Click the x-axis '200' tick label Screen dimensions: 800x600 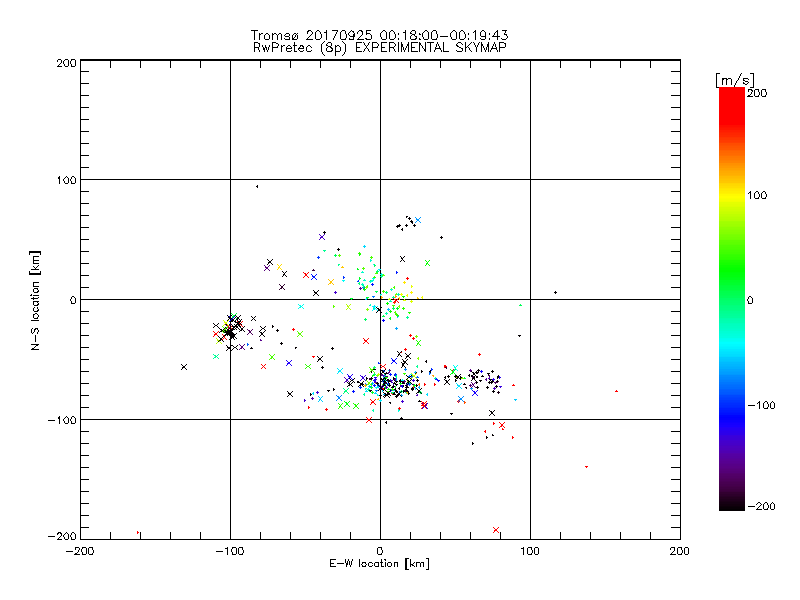[x=680, y=551]
